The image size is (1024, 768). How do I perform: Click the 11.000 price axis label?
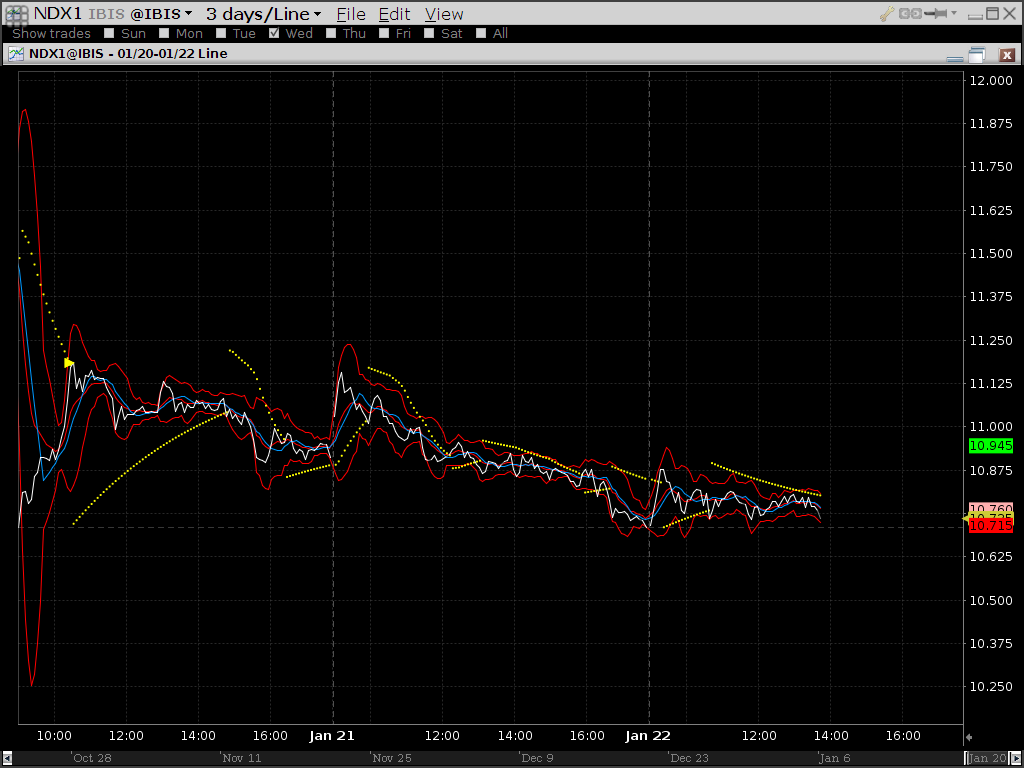coord(991,426)
